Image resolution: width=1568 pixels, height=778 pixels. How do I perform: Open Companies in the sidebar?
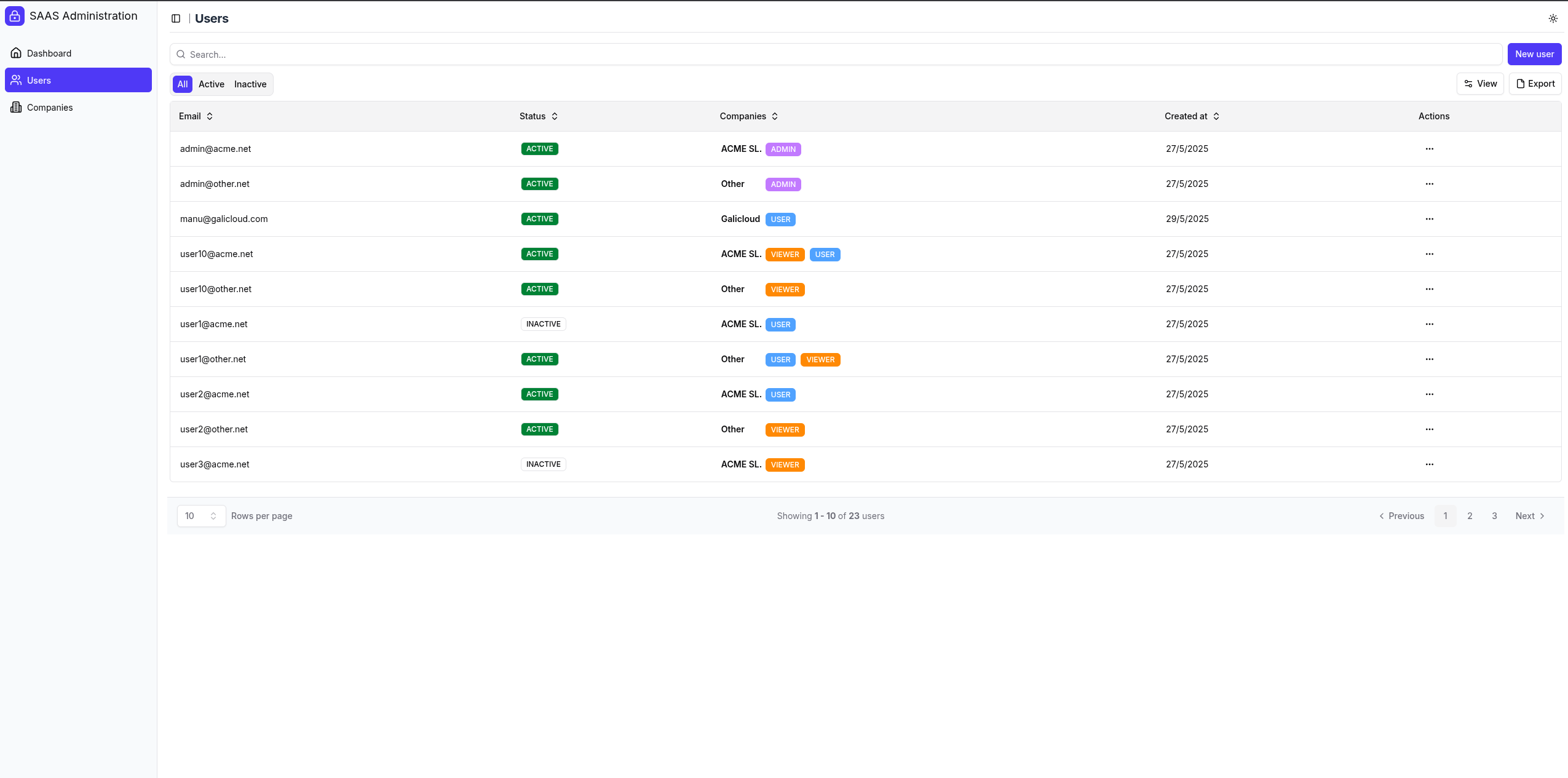[78, 108]
